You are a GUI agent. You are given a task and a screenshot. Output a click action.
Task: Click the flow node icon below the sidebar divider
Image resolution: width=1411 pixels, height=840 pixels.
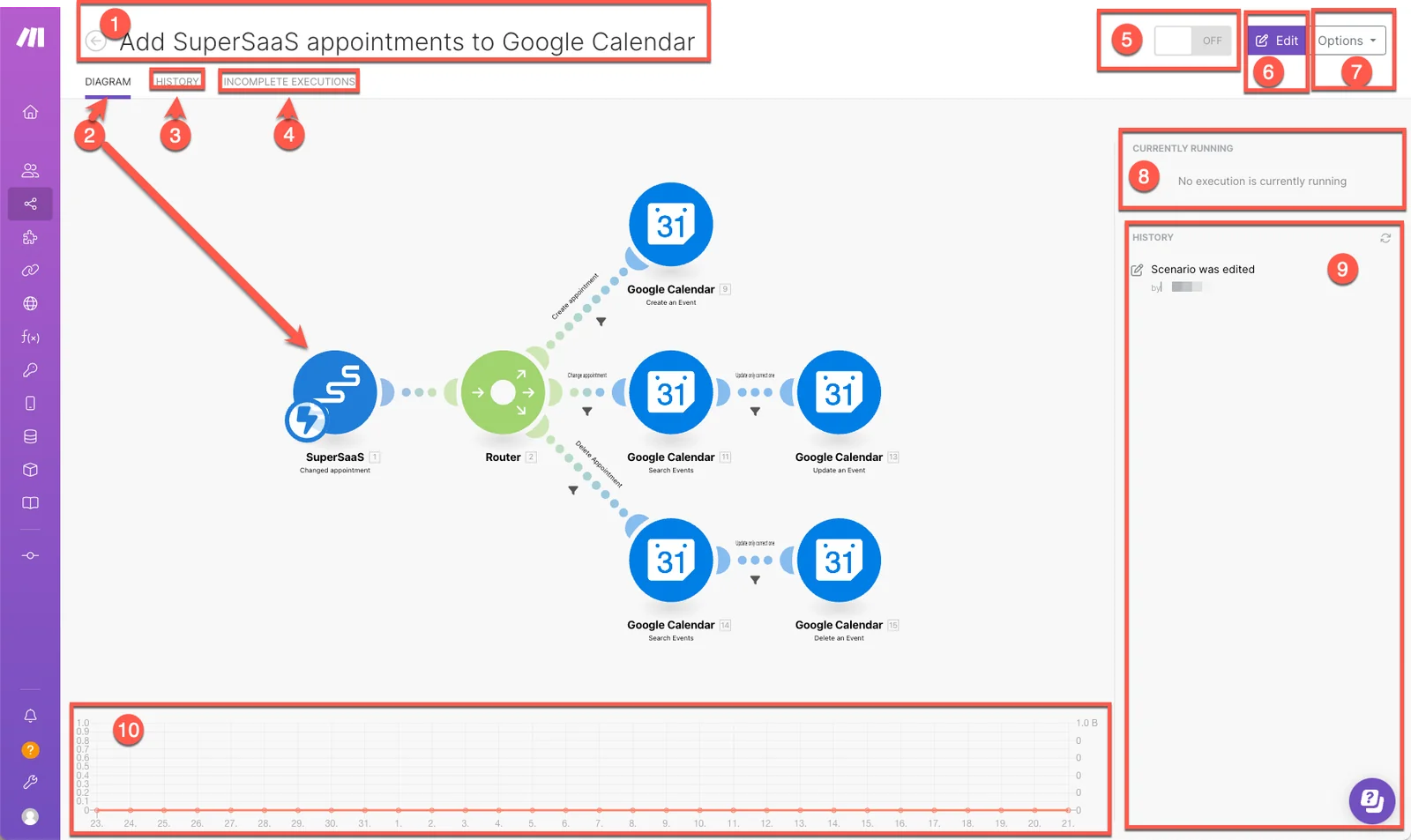pos(30,555)
